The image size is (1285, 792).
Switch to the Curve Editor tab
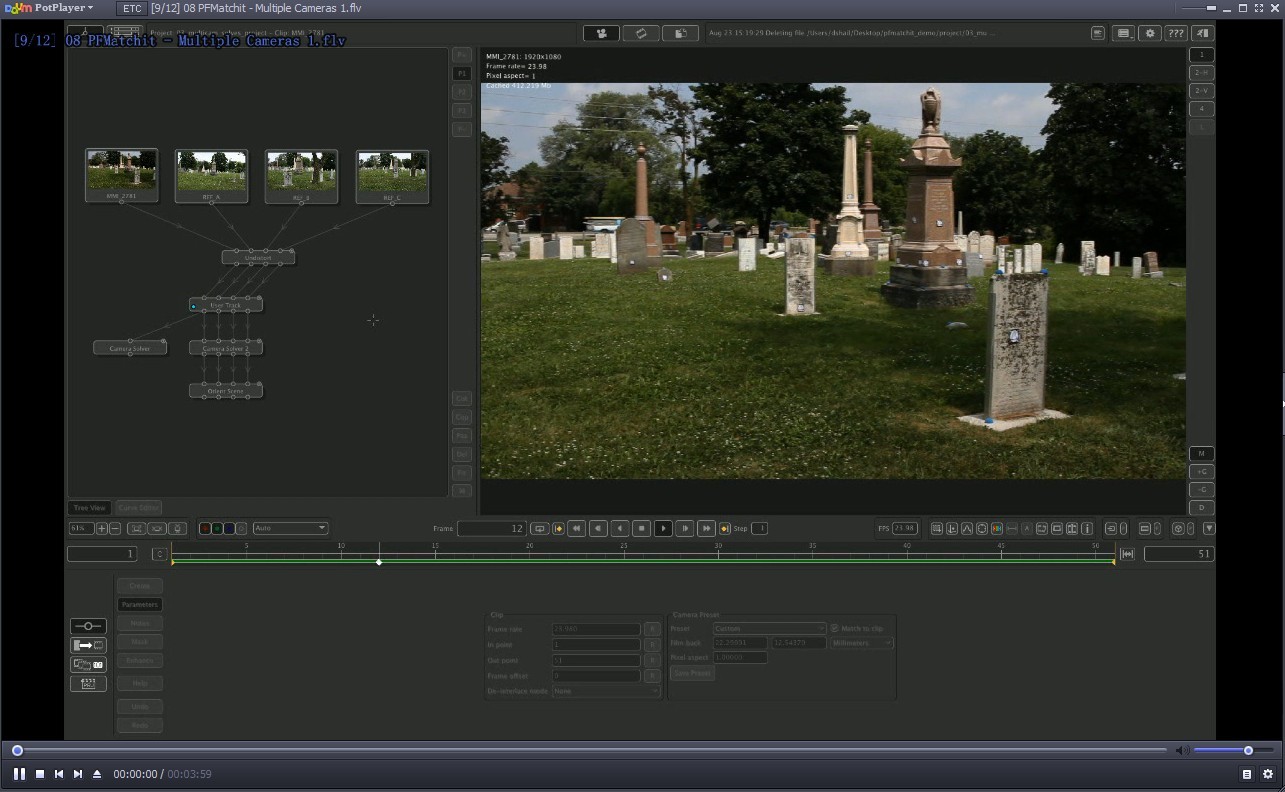click(x=138, y=508)
